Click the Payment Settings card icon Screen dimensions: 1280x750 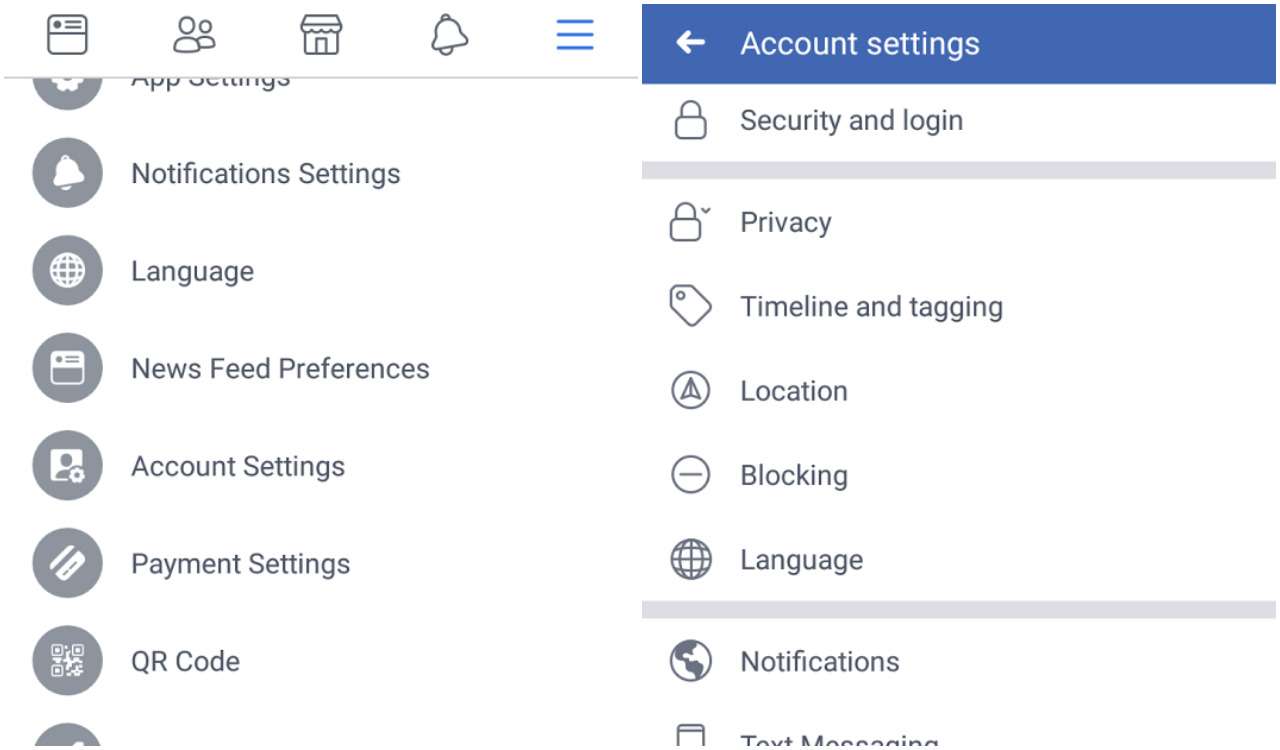(x=68, y=563)
